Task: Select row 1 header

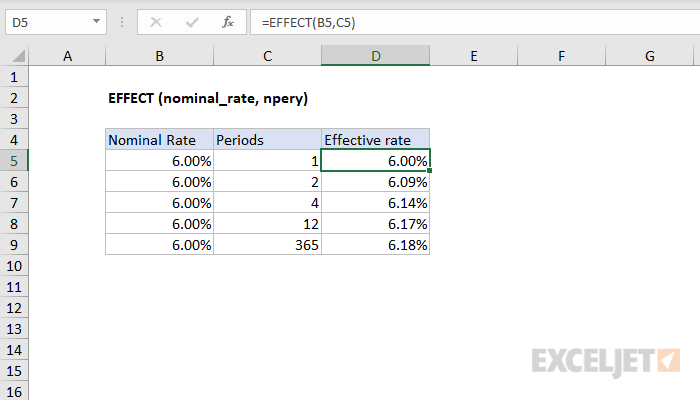Action: tap(14, 77)
